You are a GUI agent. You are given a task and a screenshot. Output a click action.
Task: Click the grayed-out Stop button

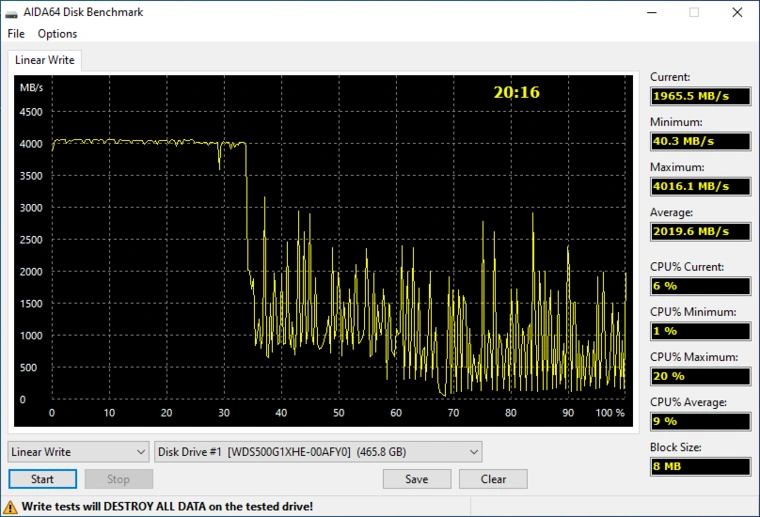[118, 479]
